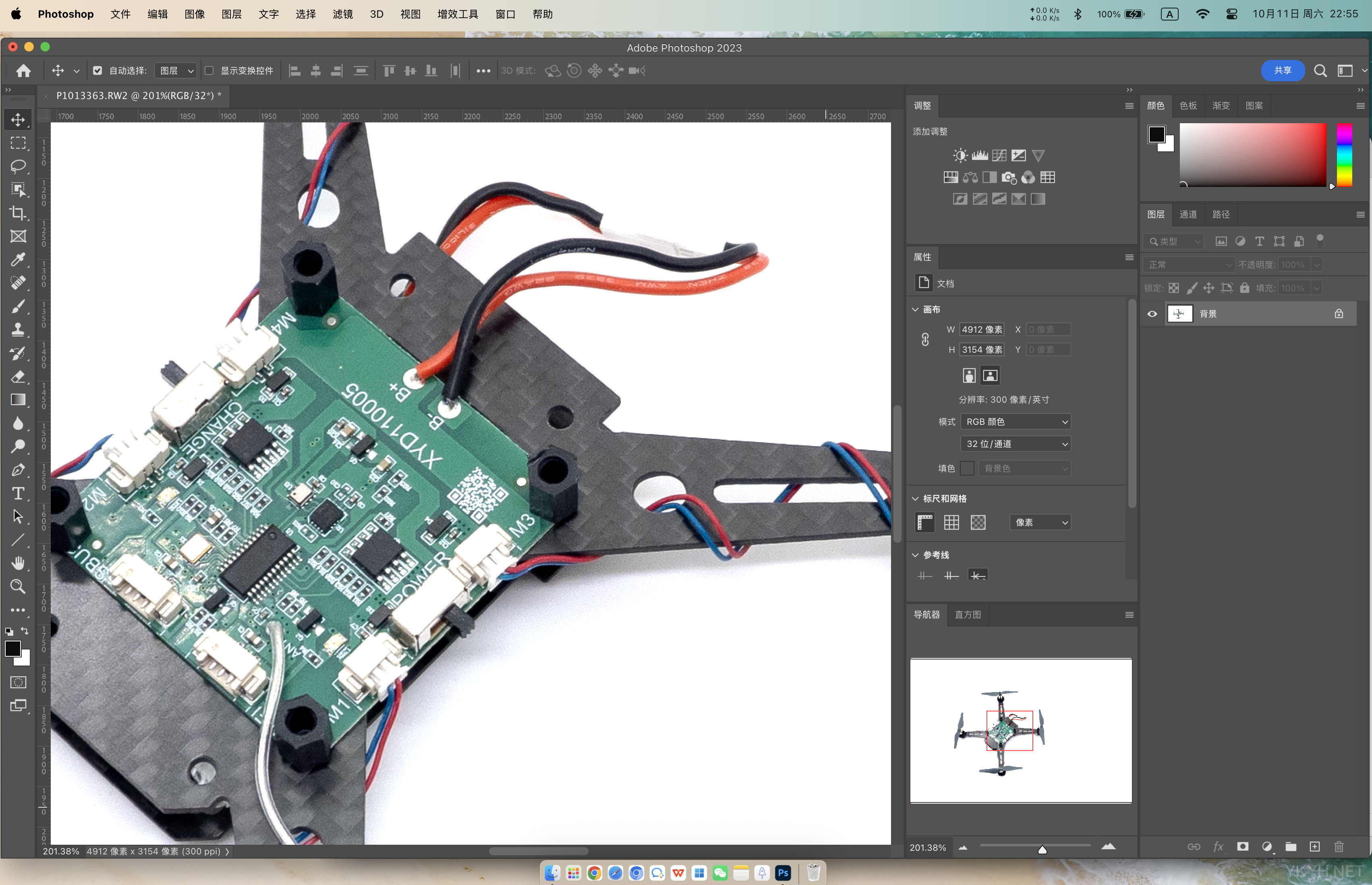Select the Clone Stamp tool
The height and width of the screenshot is (885, 1372).
[x=19, y=330]
